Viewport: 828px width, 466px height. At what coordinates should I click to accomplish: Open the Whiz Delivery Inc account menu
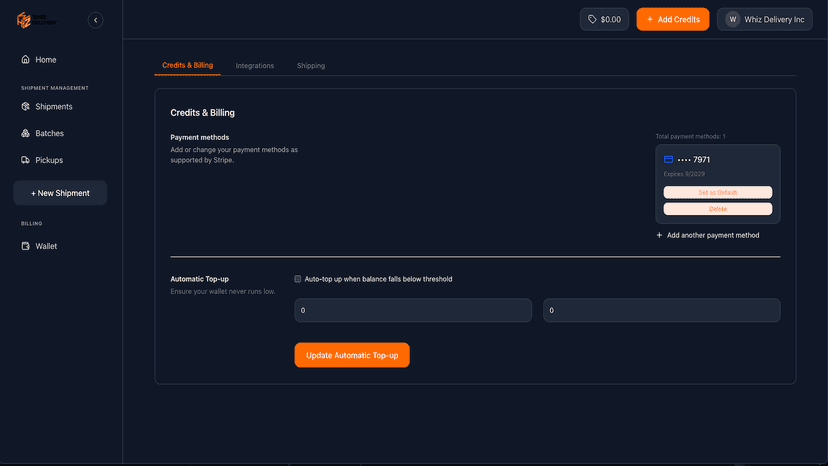click(765, 20)
